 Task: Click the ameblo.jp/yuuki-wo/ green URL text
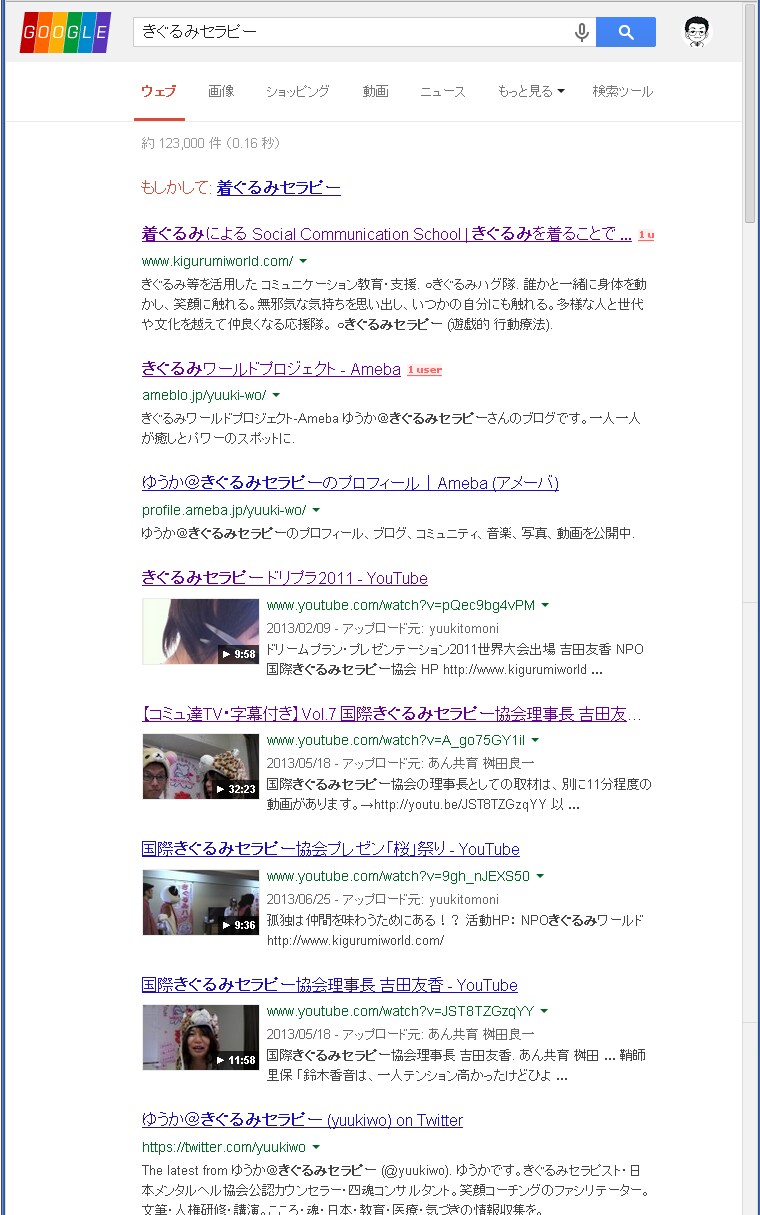coord(204,396)
